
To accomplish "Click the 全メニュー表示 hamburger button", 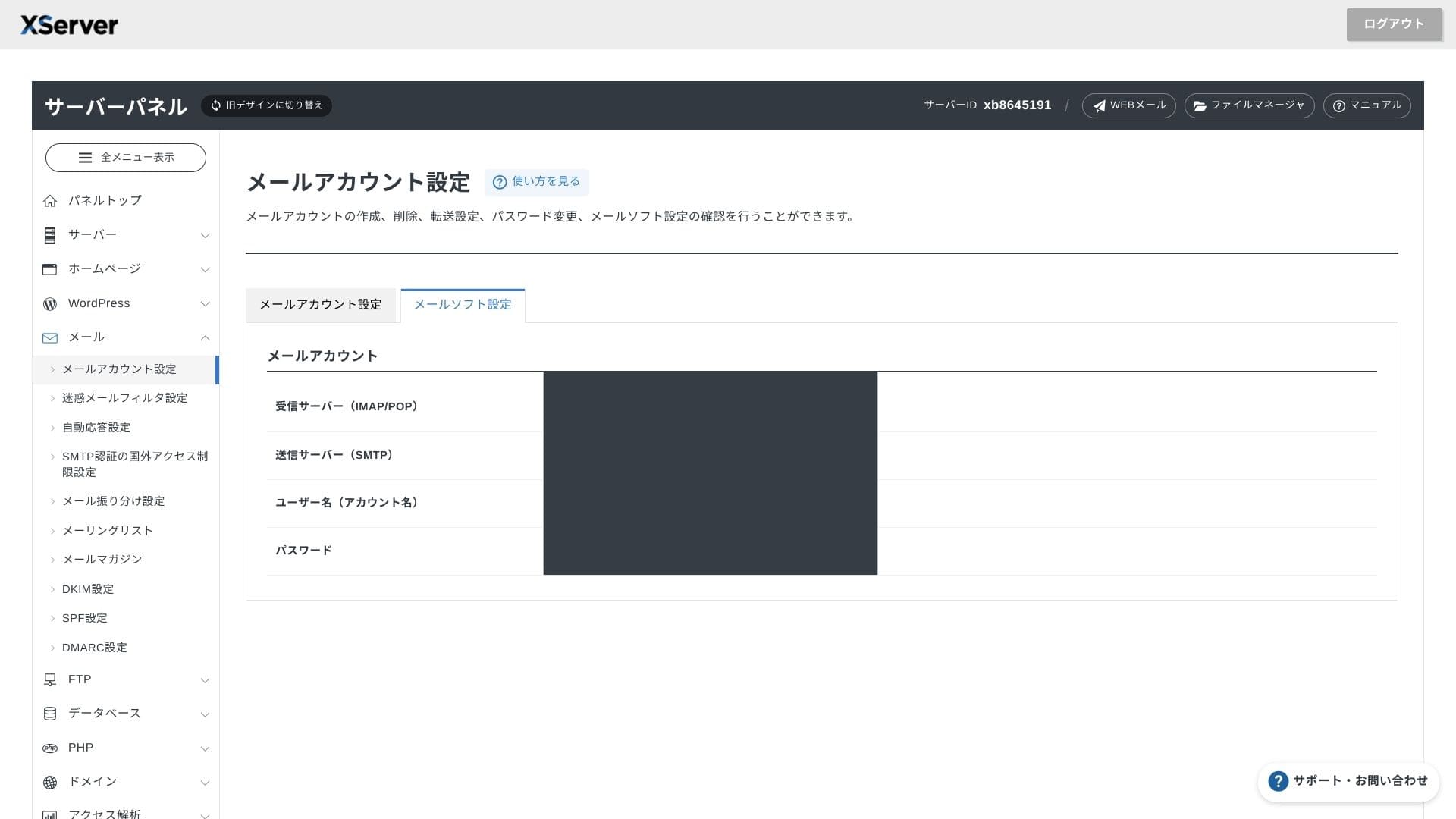I will tap(126, 158).
